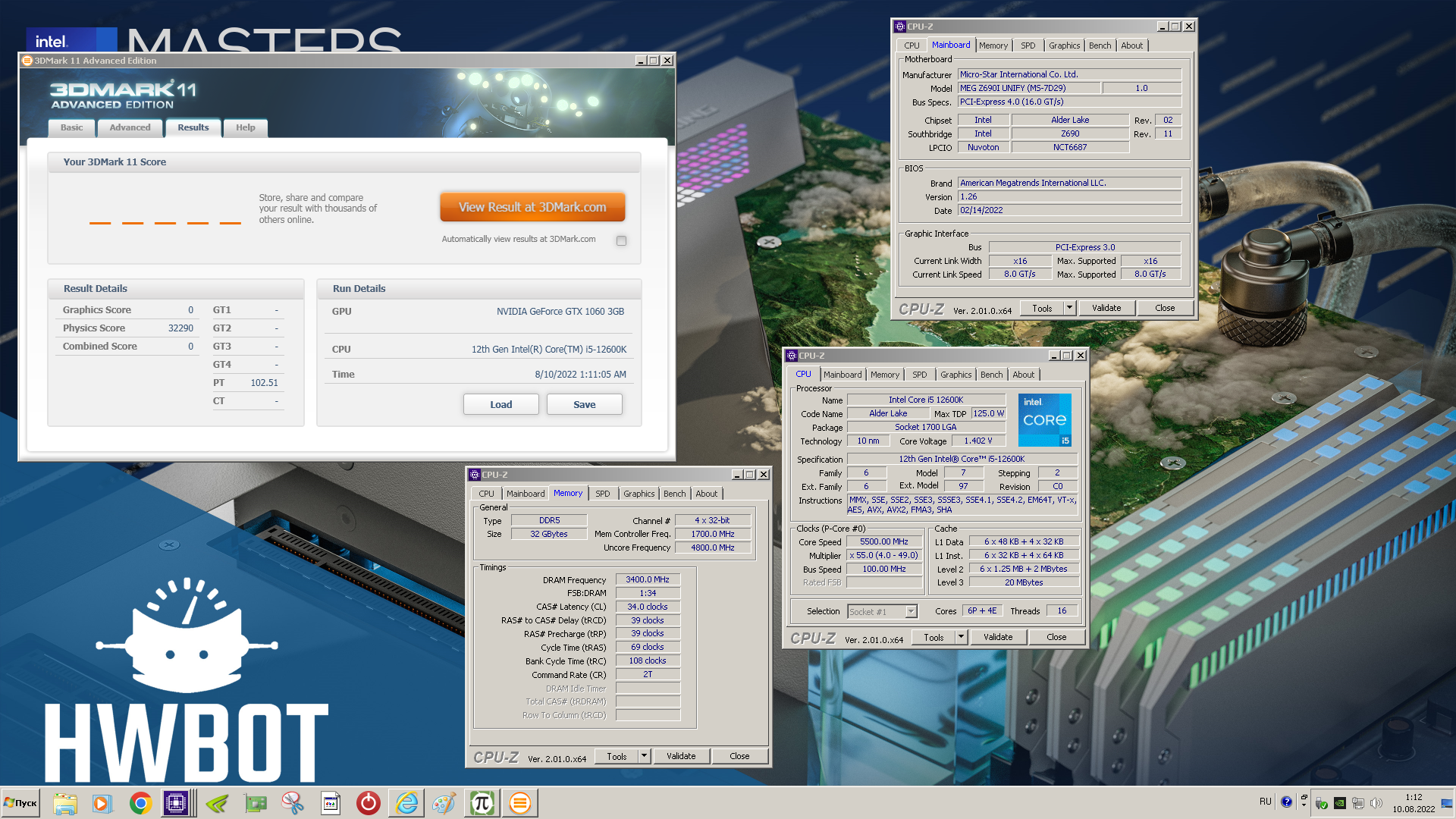
Task: Click Validate in the Mainboard CPU-Z window
Action: (1106, 308)
